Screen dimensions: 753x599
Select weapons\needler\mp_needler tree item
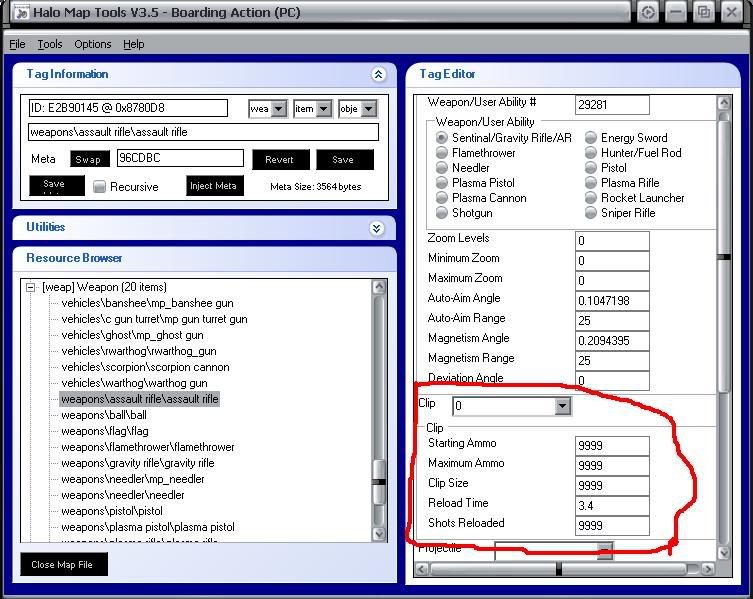point(133,479)
